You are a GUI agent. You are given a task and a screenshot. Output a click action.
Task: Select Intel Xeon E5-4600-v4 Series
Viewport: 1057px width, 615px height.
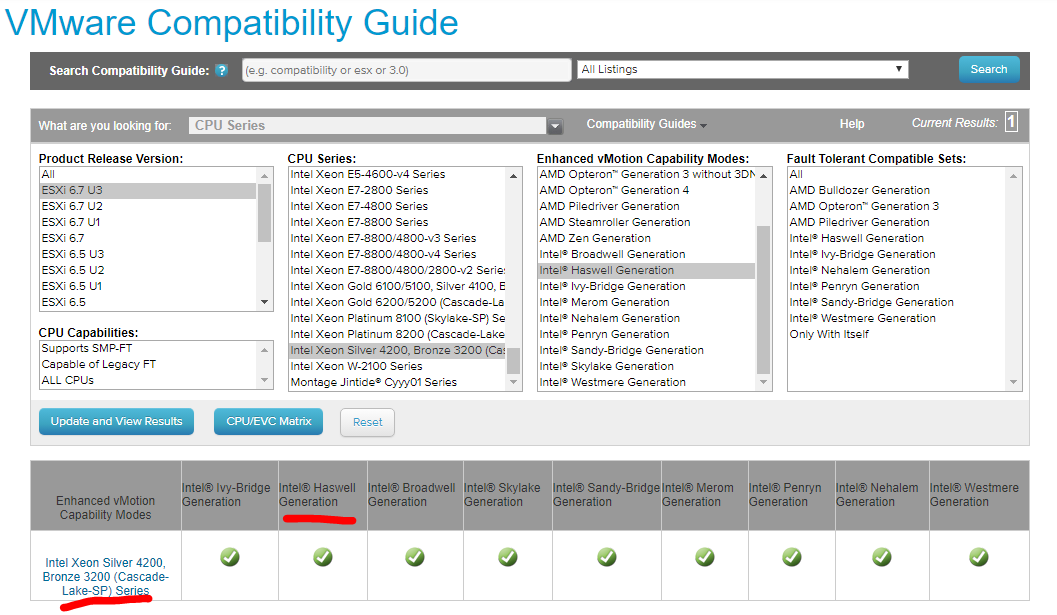coord(397,174)
